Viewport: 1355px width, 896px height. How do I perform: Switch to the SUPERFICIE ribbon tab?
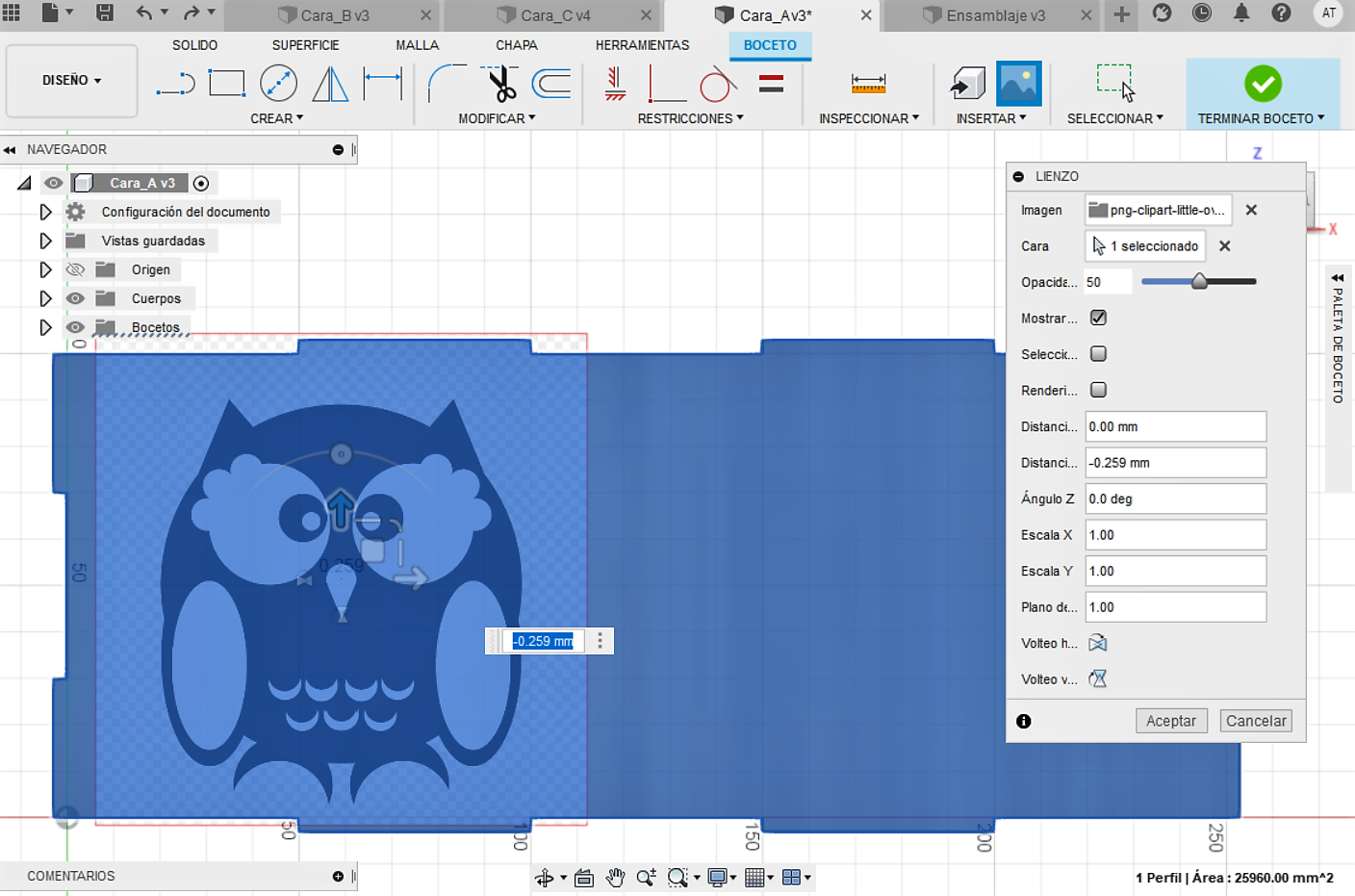305,45
